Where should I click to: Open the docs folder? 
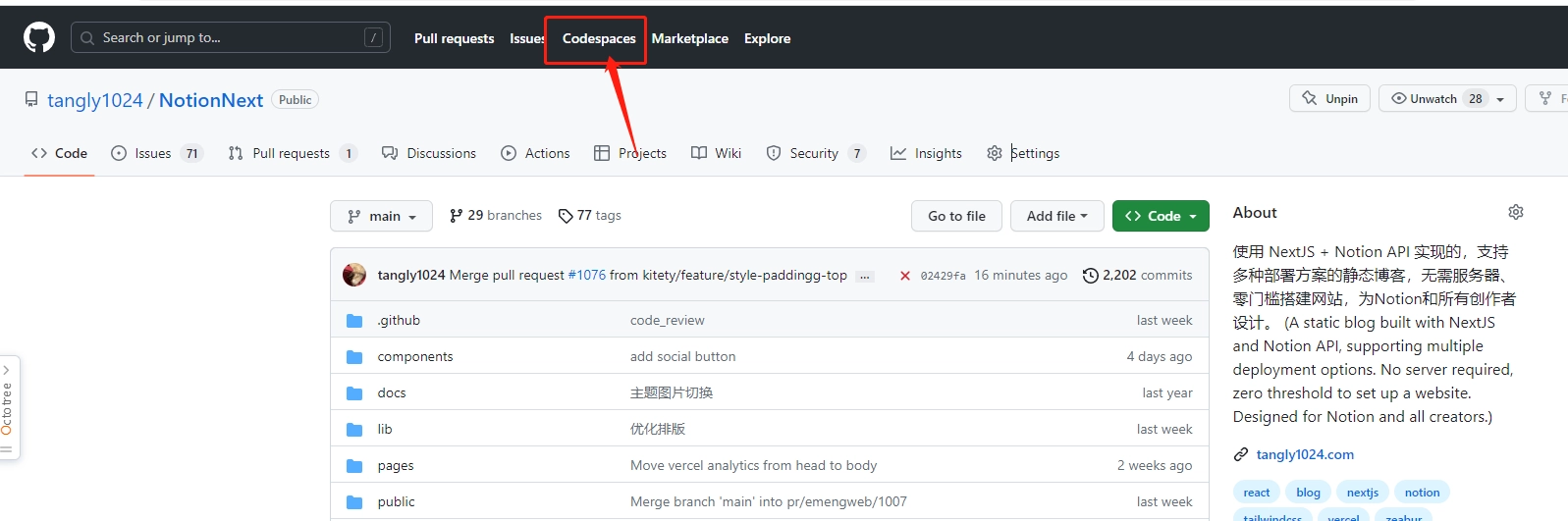click(392, 392)
